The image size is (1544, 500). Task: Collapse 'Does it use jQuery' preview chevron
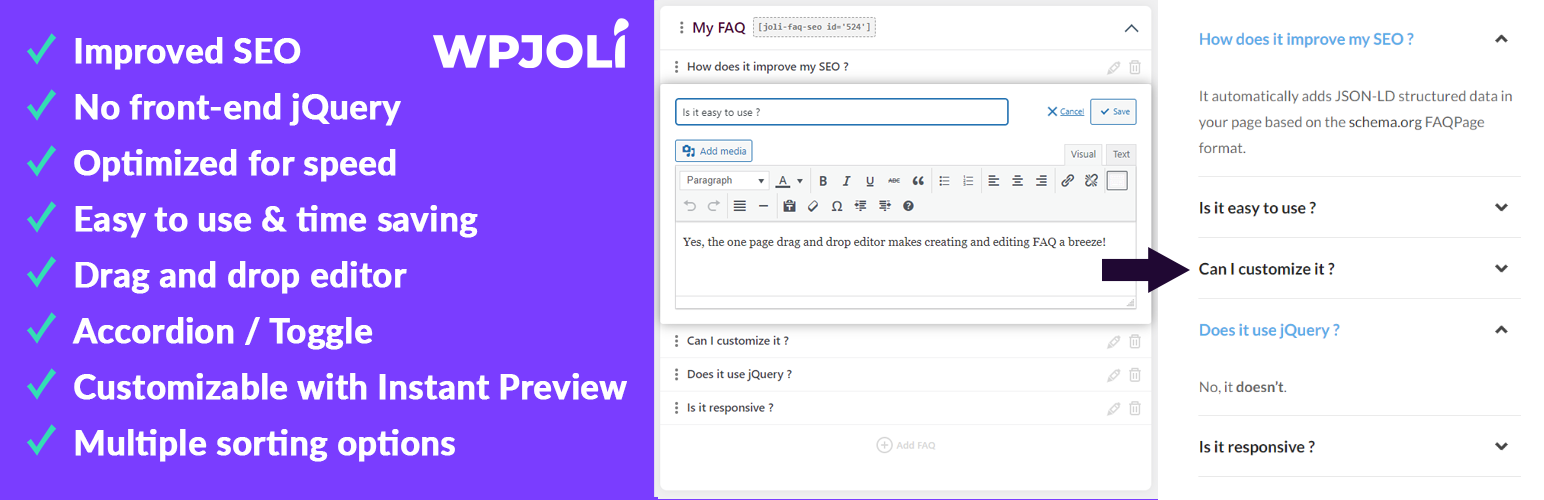1500,330
